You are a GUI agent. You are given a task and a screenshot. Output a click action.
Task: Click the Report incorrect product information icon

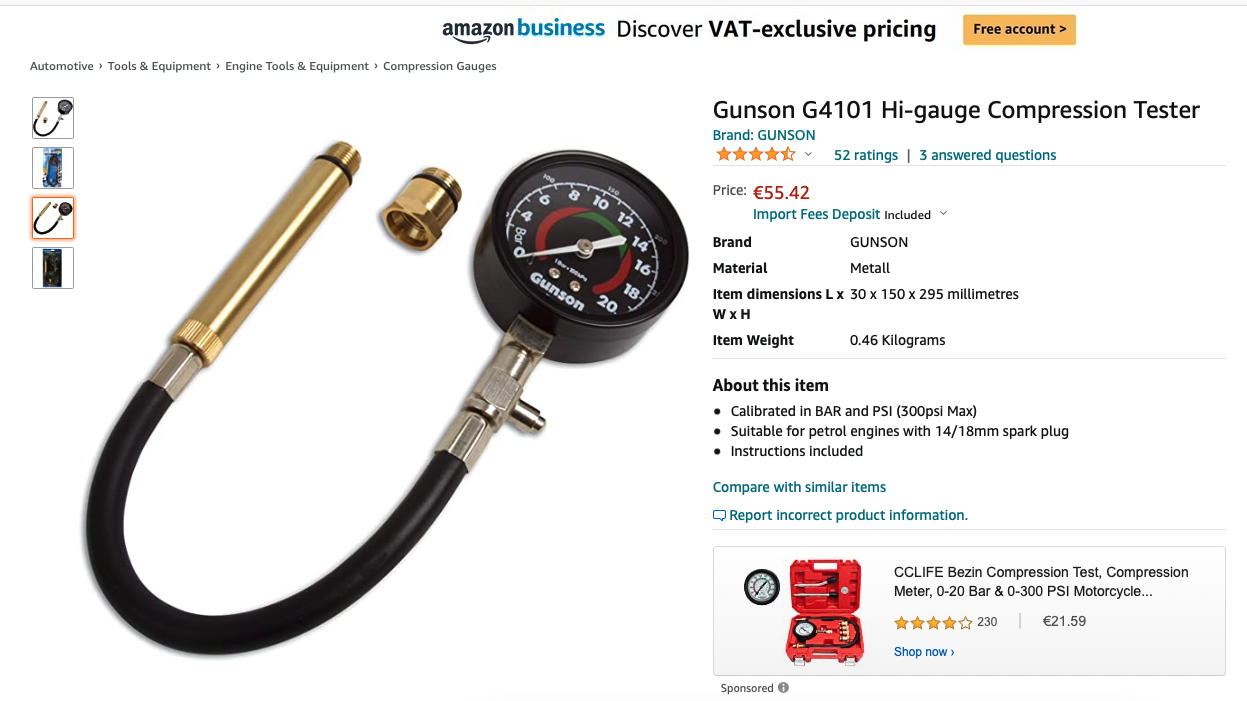719,515
